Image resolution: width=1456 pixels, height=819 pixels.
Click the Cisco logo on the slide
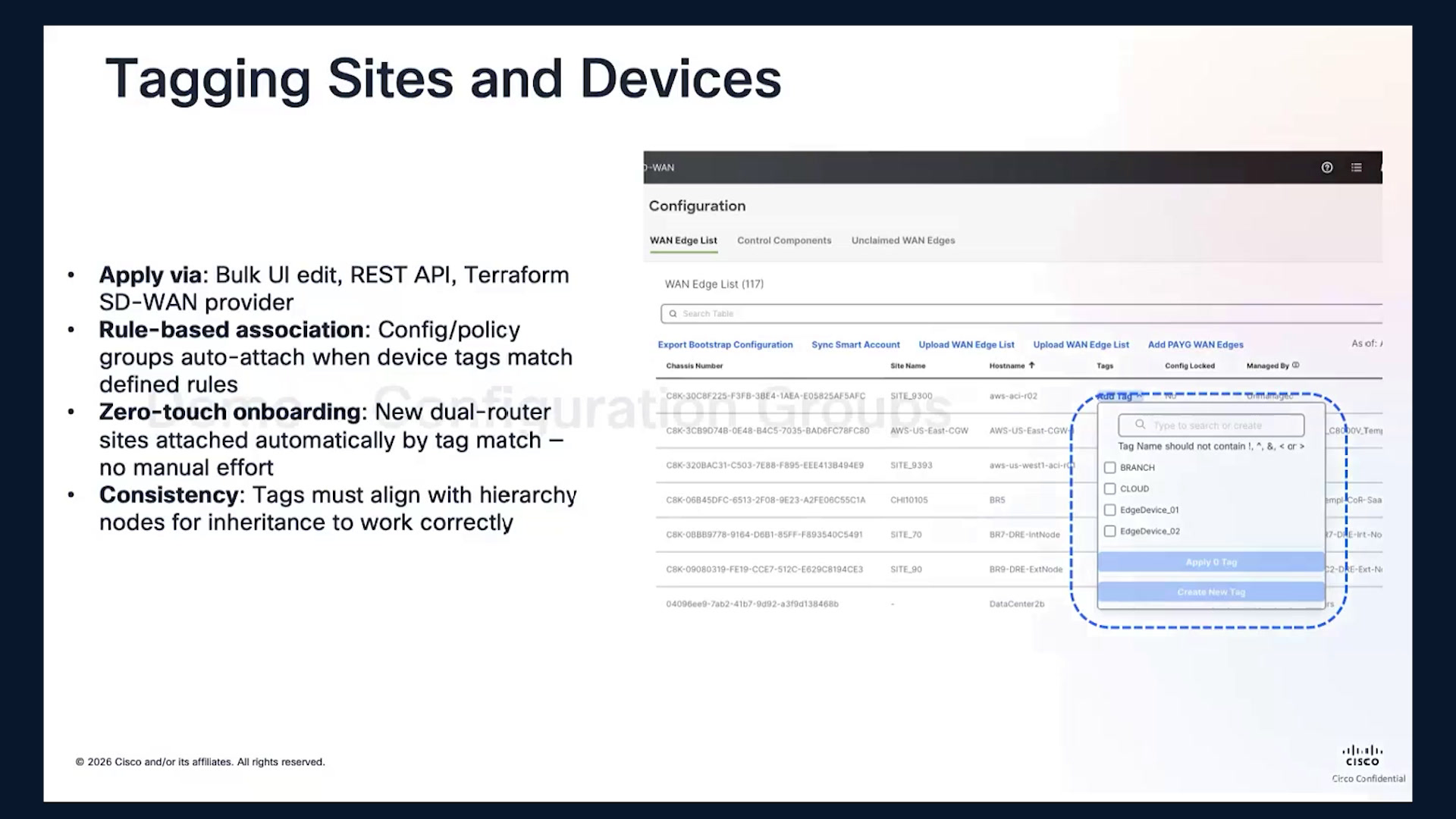pyautogui.click(x=1363, y=755)
